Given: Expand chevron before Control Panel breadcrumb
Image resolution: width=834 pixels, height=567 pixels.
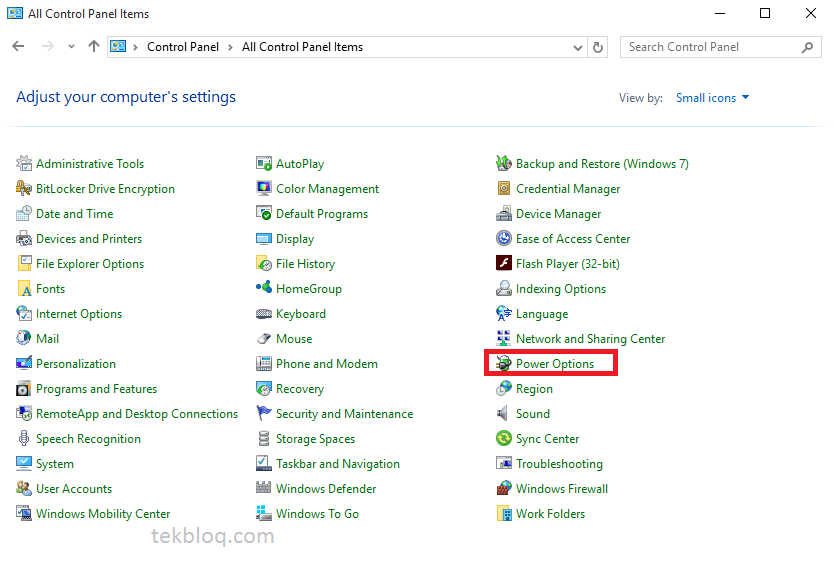Looking at the screenshot, I should point(136,47).
